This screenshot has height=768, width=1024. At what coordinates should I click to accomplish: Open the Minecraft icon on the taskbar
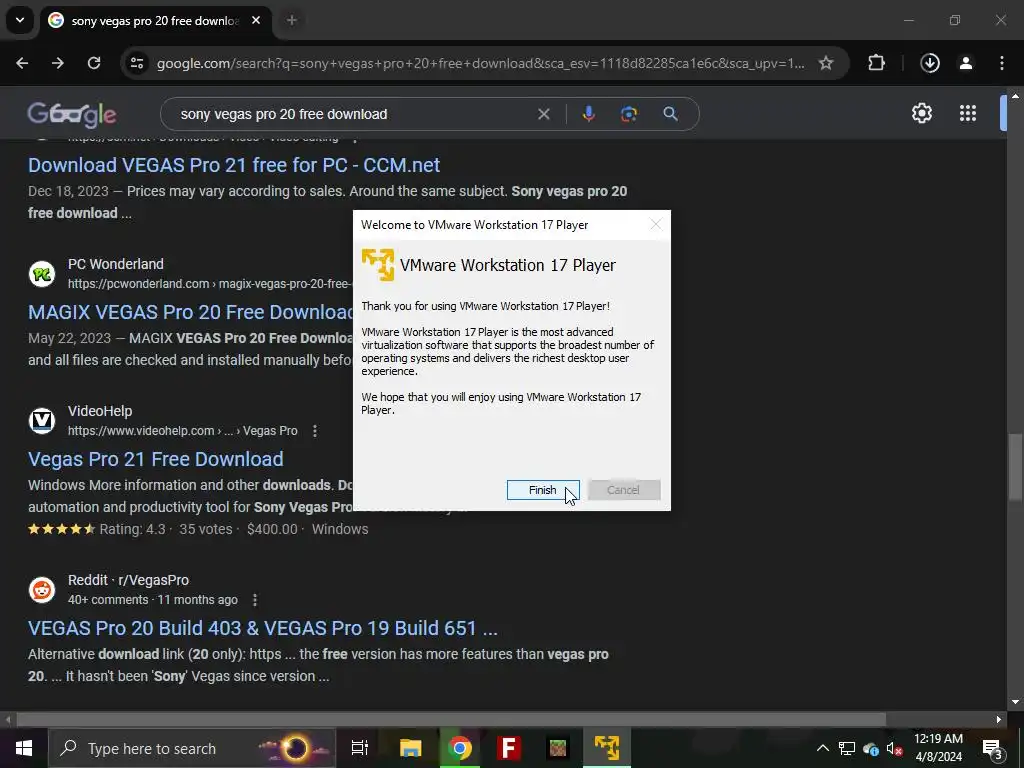tap(558, 748)
